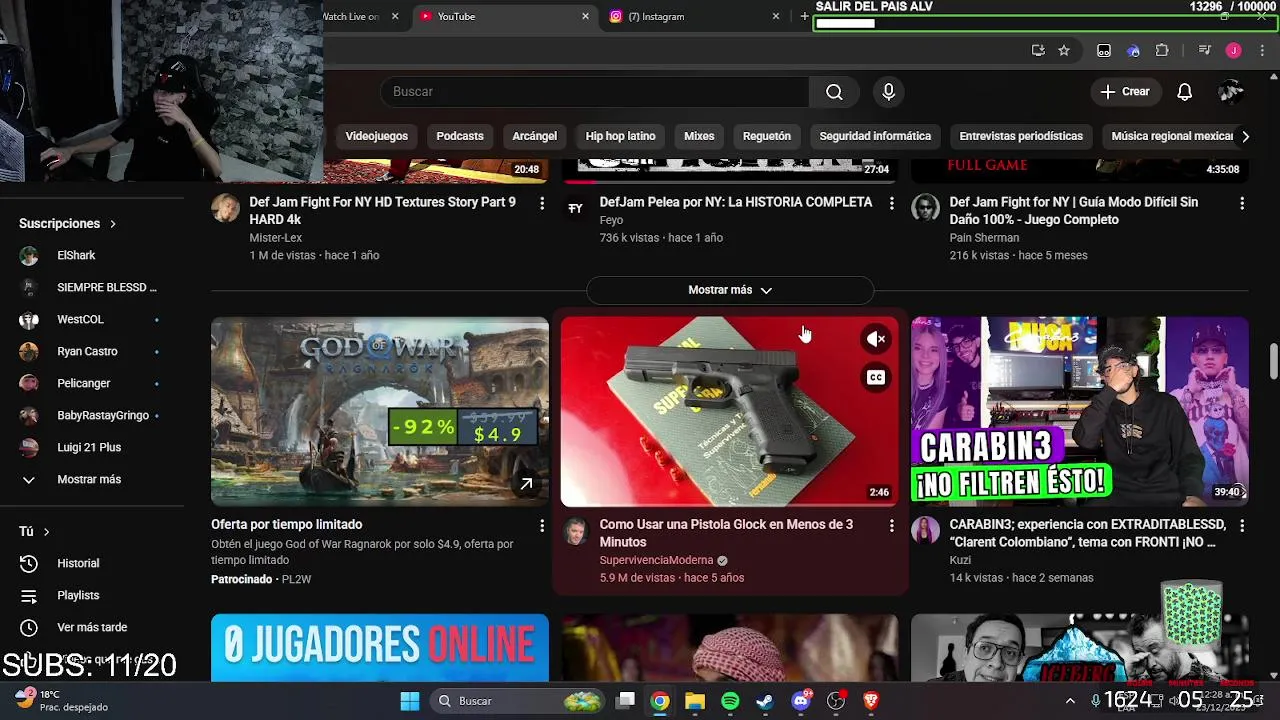Click the YouTube search input field
1280x720 pixels.
(595, 92)
